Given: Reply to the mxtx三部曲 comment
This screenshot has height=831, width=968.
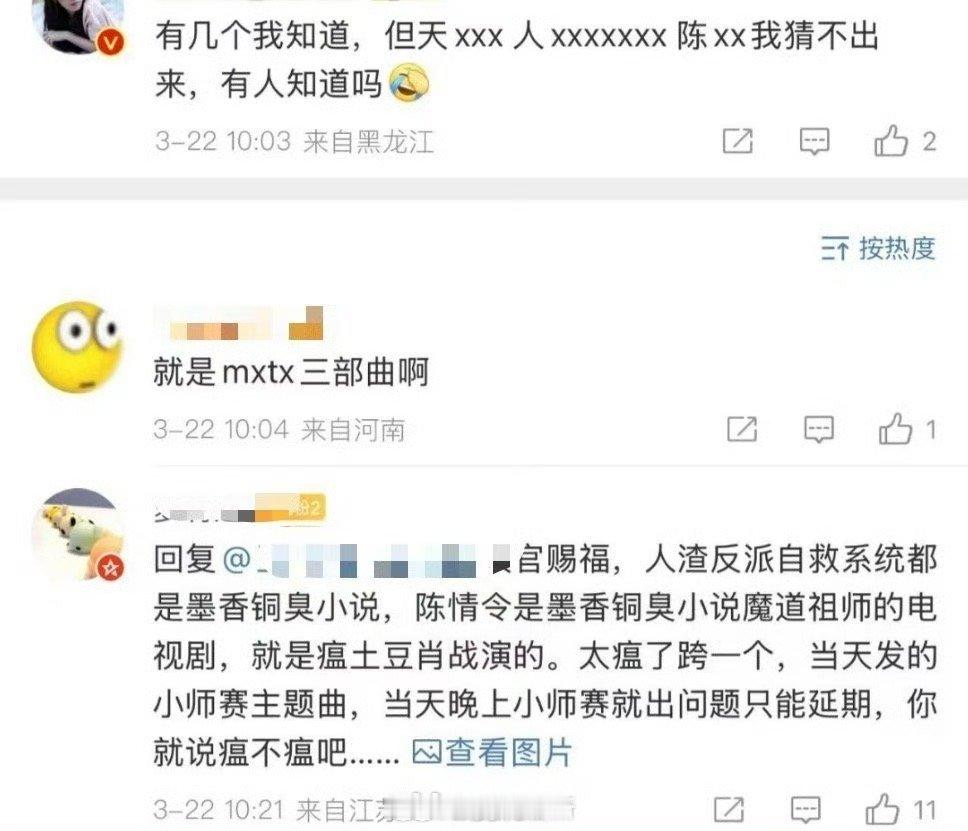Looking at the screenshot, I should [819, 429].
